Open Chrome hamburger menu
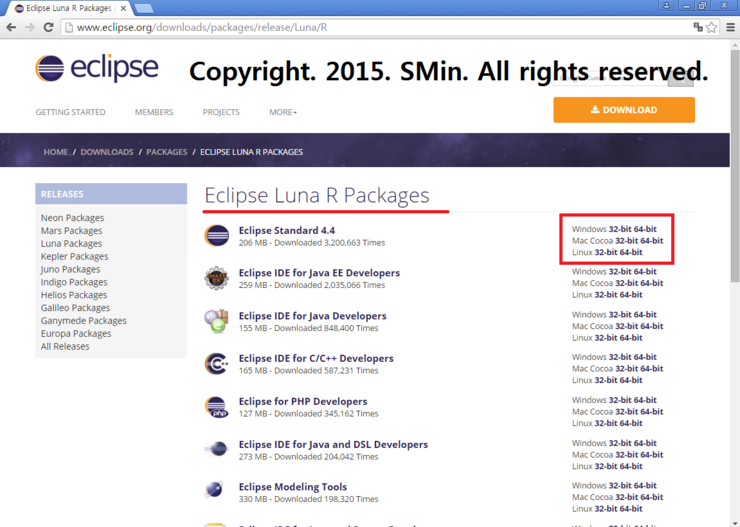740x527 pixels. 730,27
